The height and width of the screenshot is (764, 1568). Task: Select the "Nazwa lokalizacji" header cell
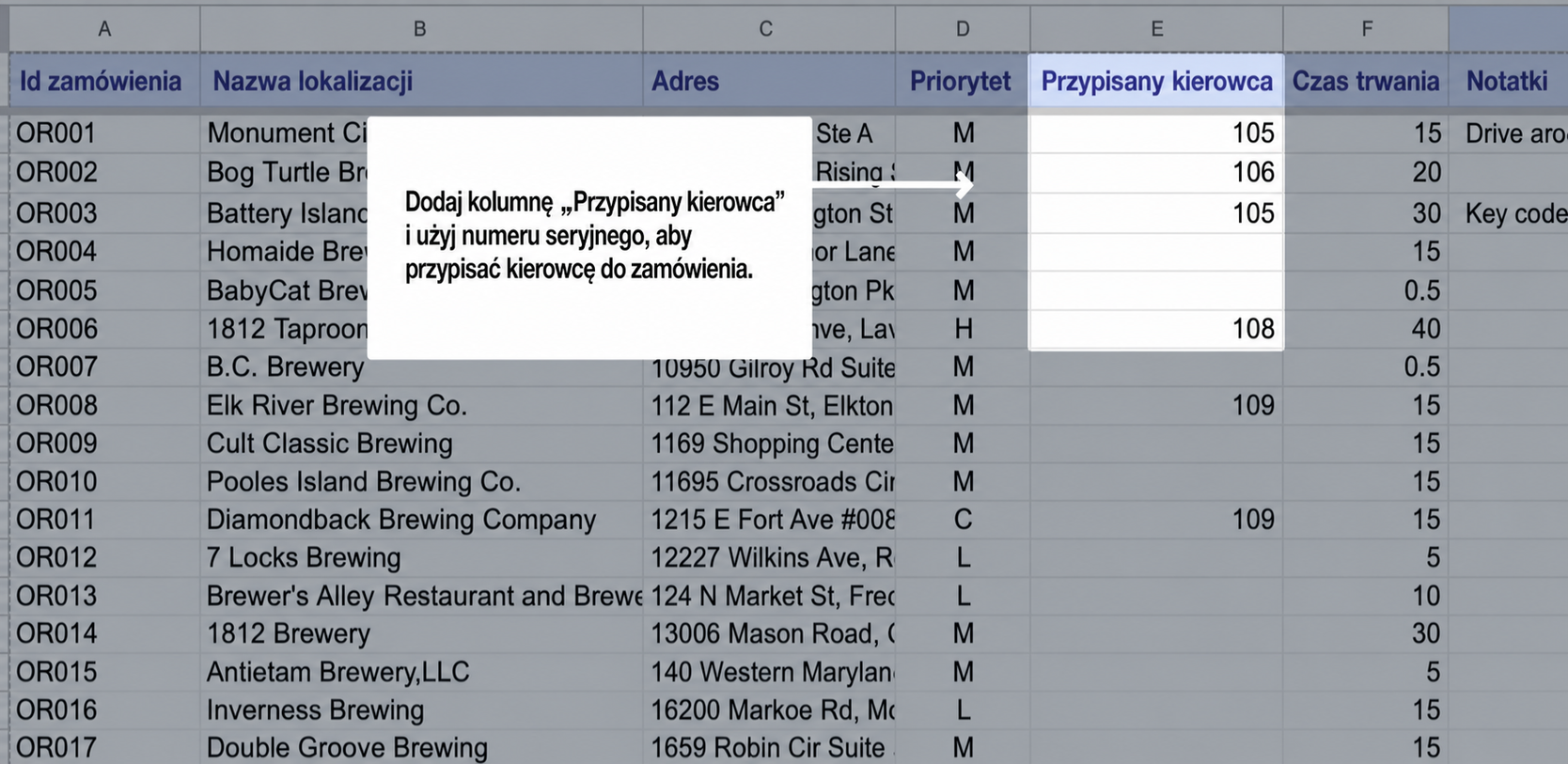pos(421,82)
